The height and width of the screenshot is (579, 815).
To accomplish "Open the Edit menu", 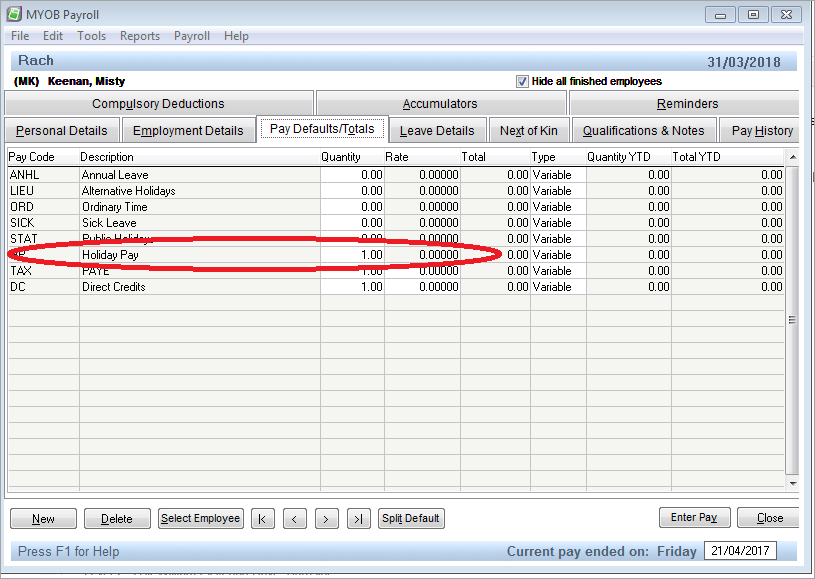I will [52, 36].
